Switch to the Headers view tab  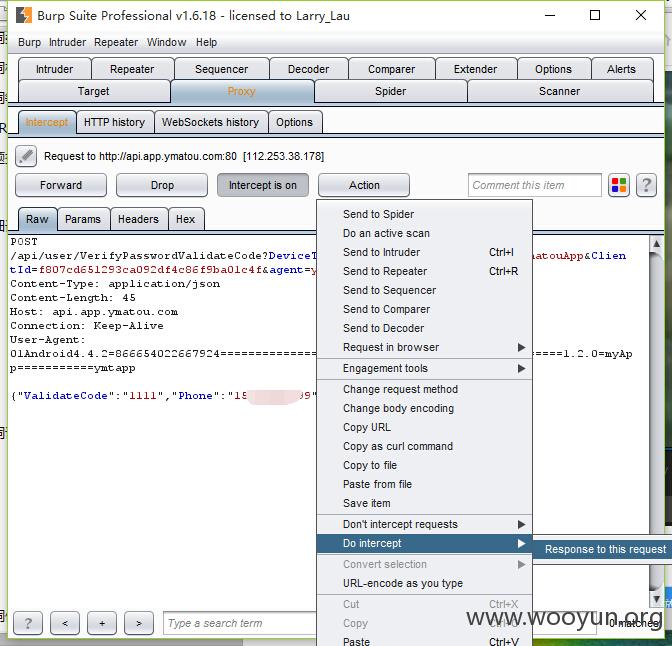pyautogui.click(x=138, y=219)
